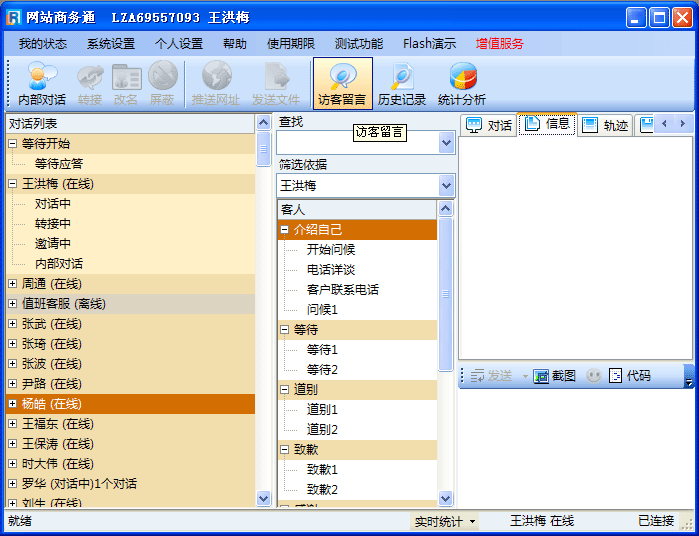Click the 增值服务 menu link
Screen dimensions: 699x536
(x=499, y=43)
